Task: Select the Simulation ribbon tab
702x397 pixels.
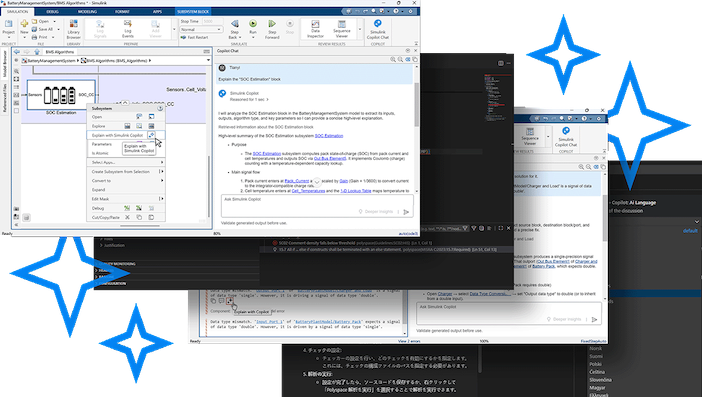Action: (x=17, y=12)
